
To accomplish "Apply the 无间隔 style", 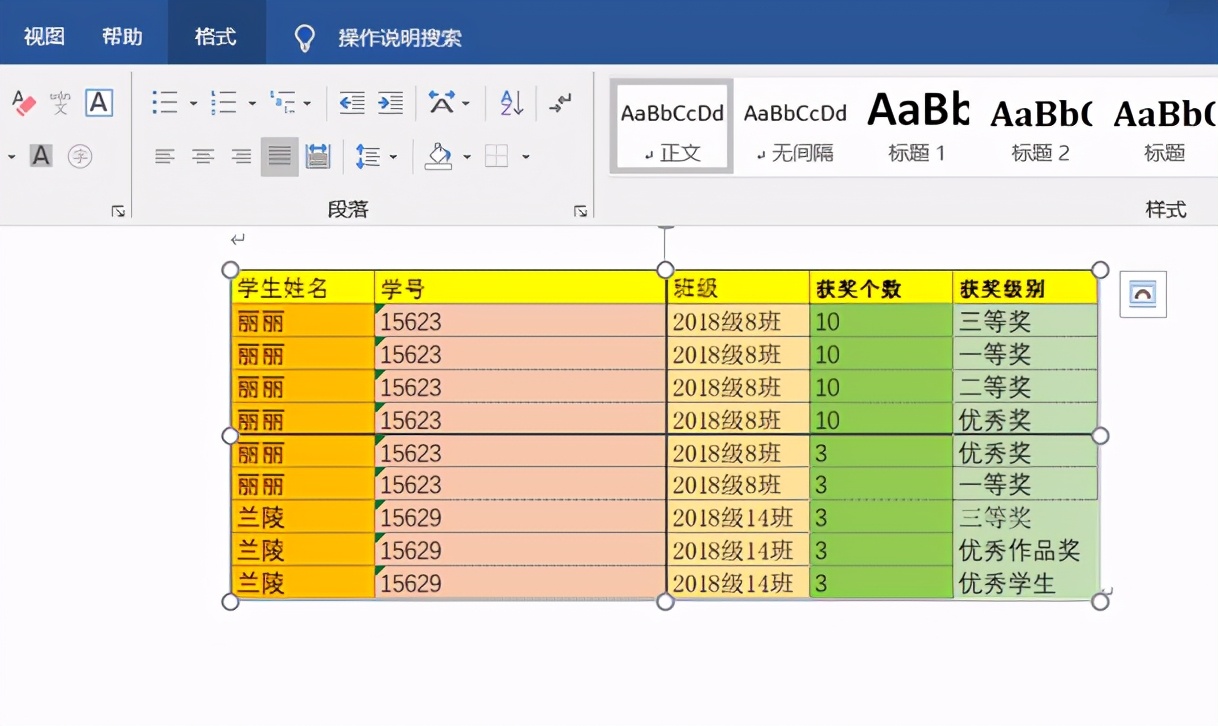I will [795, 127].
